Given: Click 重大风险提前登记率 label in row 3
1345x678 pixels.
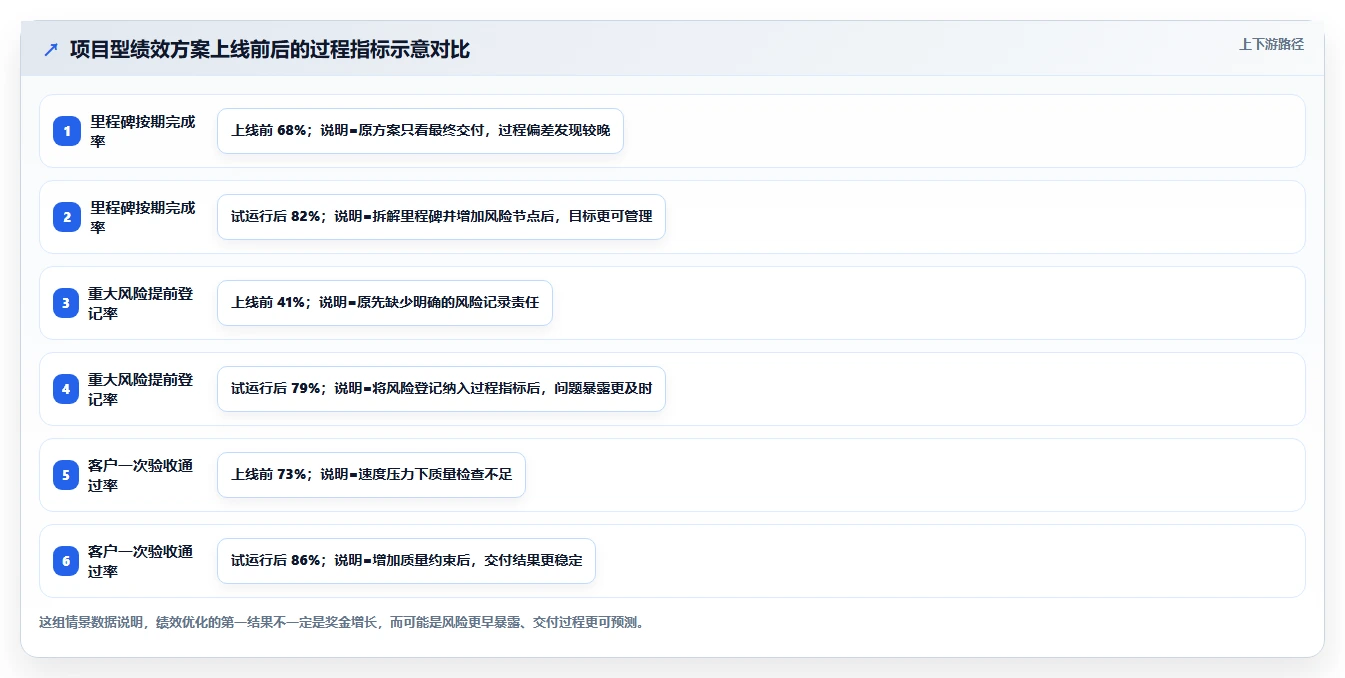Looking at the screenshot, I should pos(141,303).
